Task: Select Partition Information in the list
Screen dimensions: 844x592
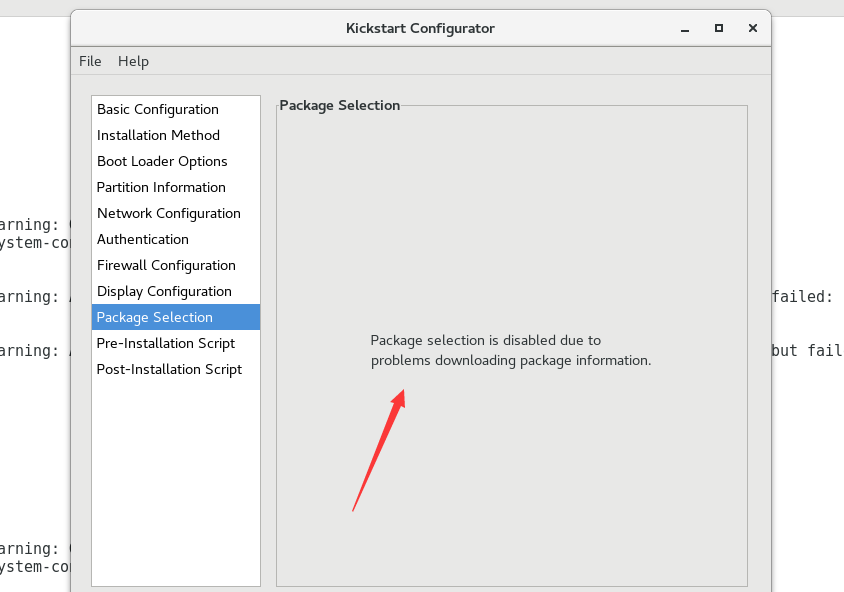Action: coord(176,187)
